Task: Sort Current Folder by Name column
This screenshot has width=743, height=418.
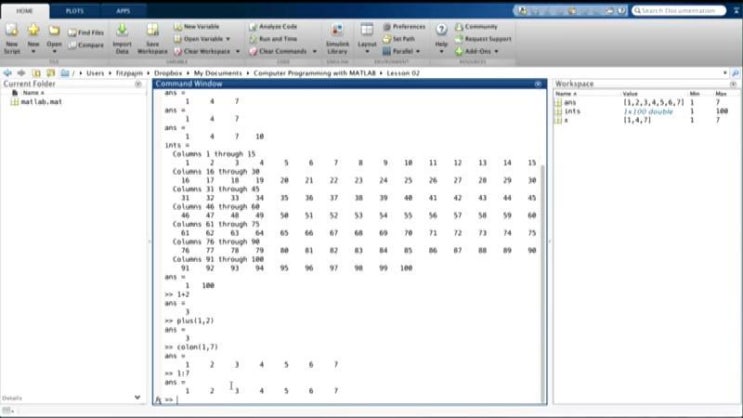Action: click(x=33, y=93)
